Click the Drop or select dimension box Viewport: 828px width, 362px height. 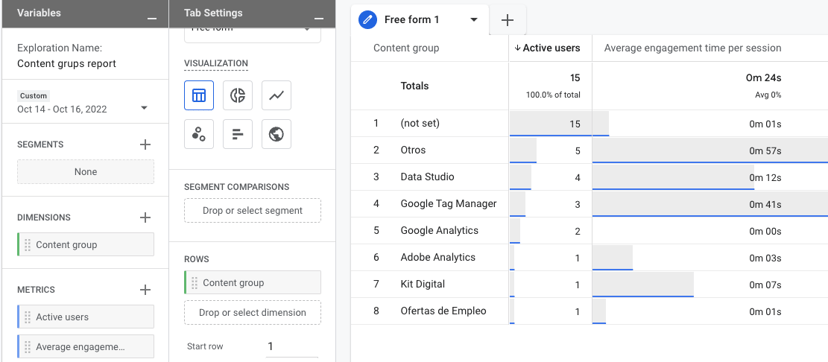(x=252, y=312)
